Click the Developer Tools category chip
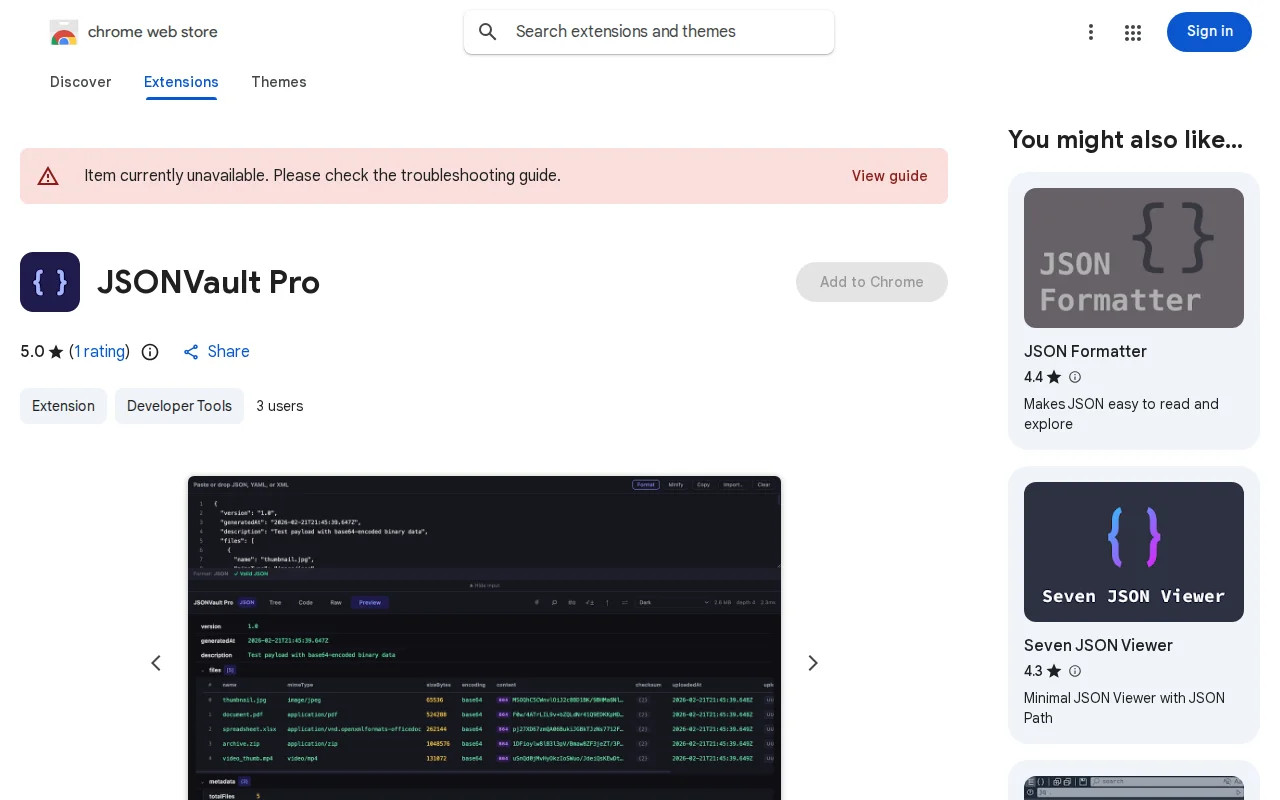 click(179, 406)
